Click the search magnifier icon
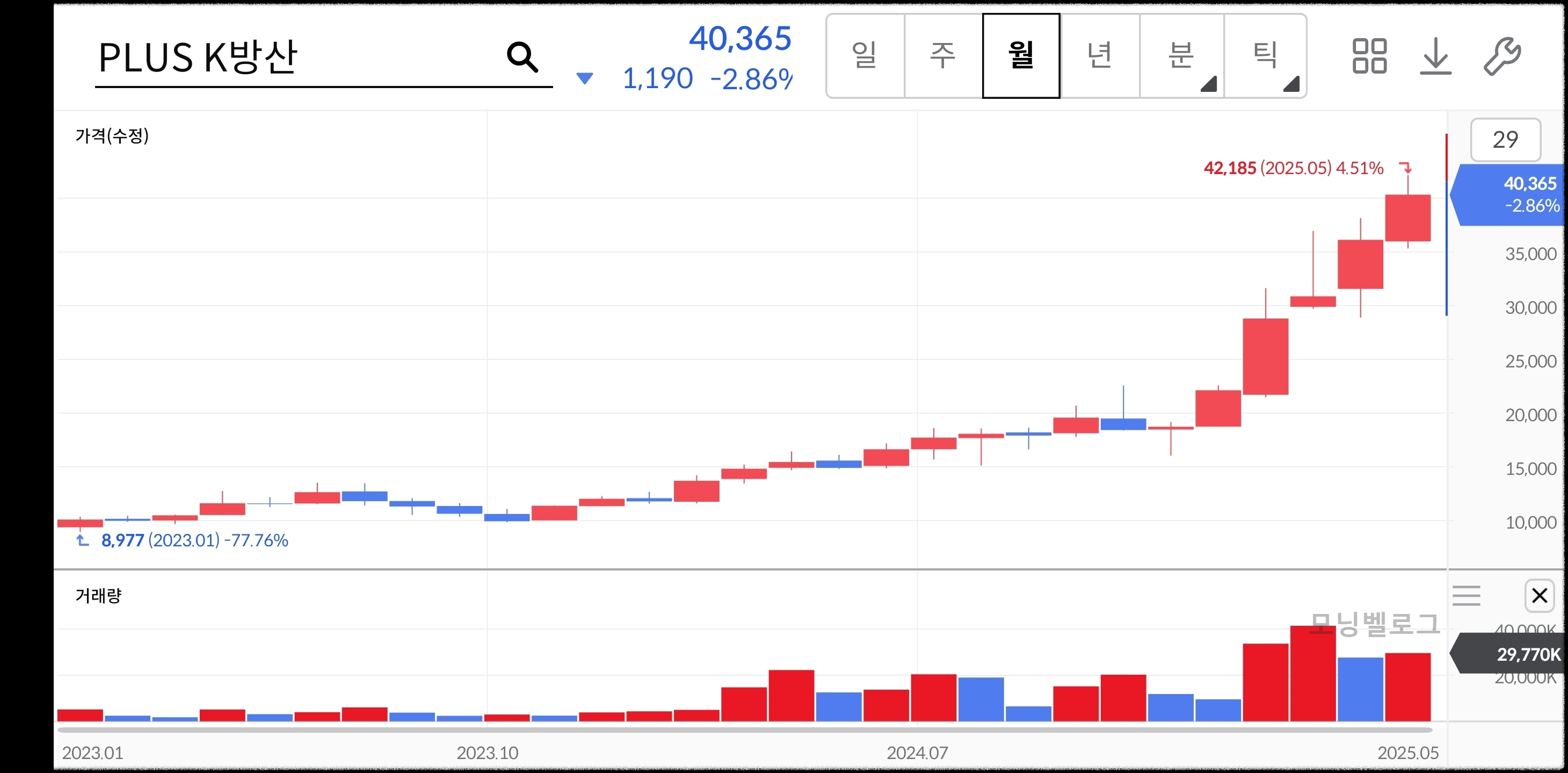The height and width of the screenshot is (773, 1568). (x=522, y=57)
